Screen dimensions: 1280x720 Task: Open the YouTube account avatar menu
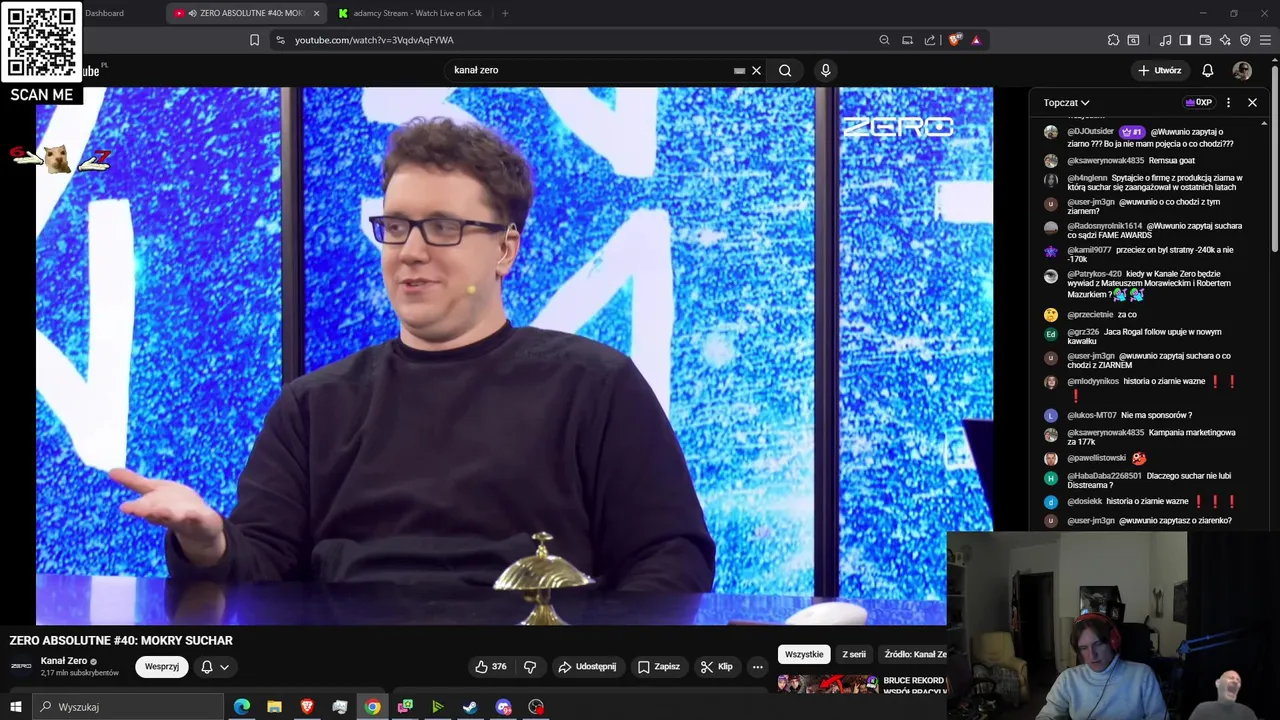(x=1242, y=70)
